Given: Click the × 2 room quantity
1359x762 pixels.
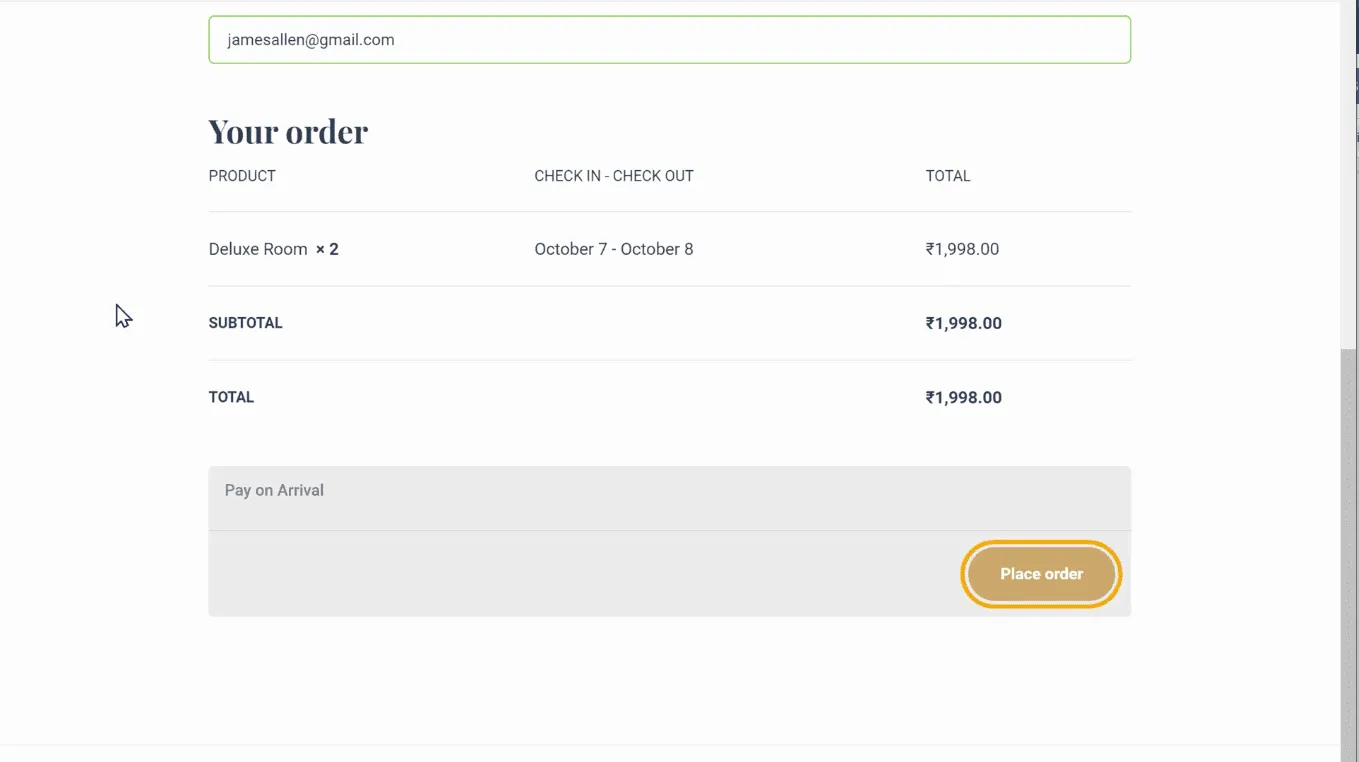Looking at the screenshot, I should 327,249.
